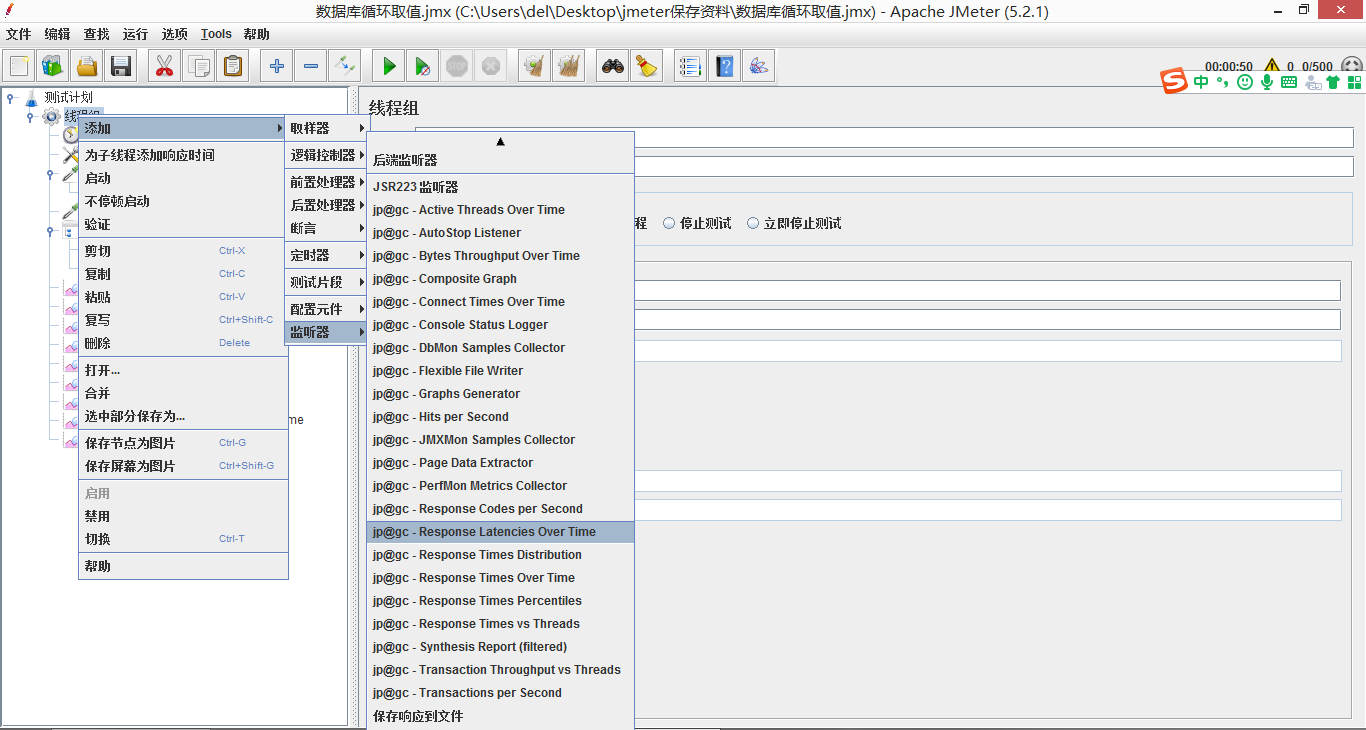Open the 配置元件 submenu

pyautogui.click(x=326, y=309)
